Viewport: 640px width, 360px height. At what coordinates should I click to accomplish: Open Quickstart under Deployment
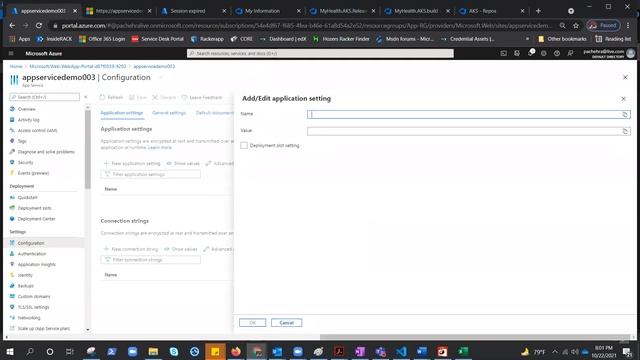(x=27, y=198)
